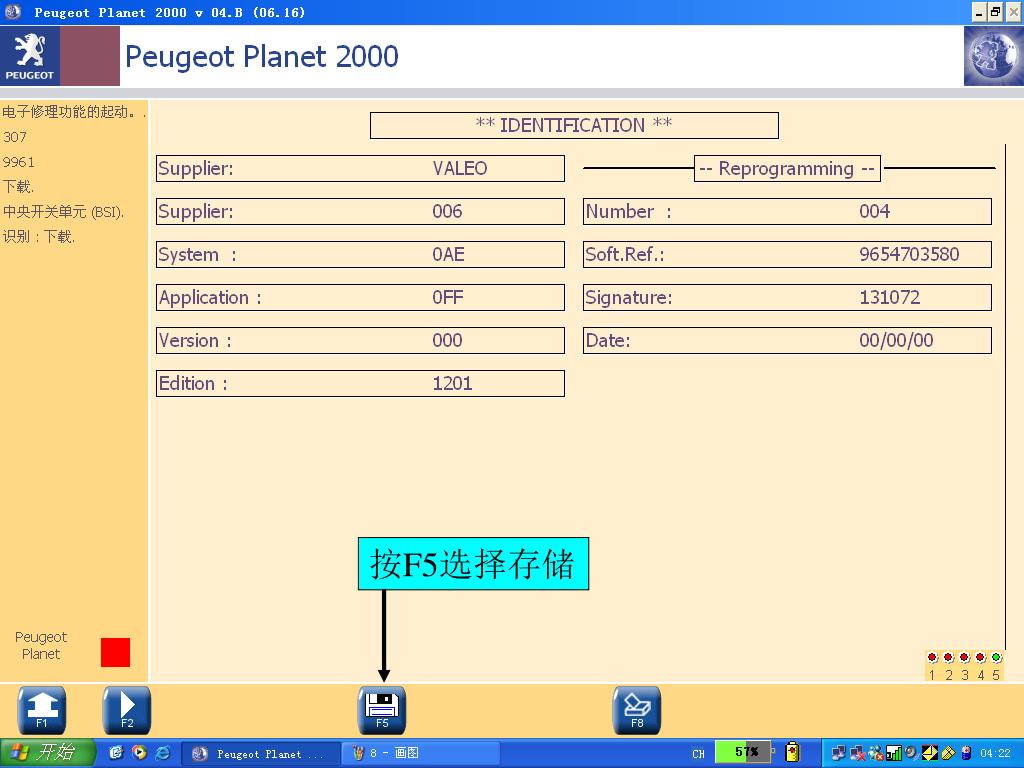Minimize the Peugeot Planet window
Viewport: 1024px width, 768px height.
[979, 12]
